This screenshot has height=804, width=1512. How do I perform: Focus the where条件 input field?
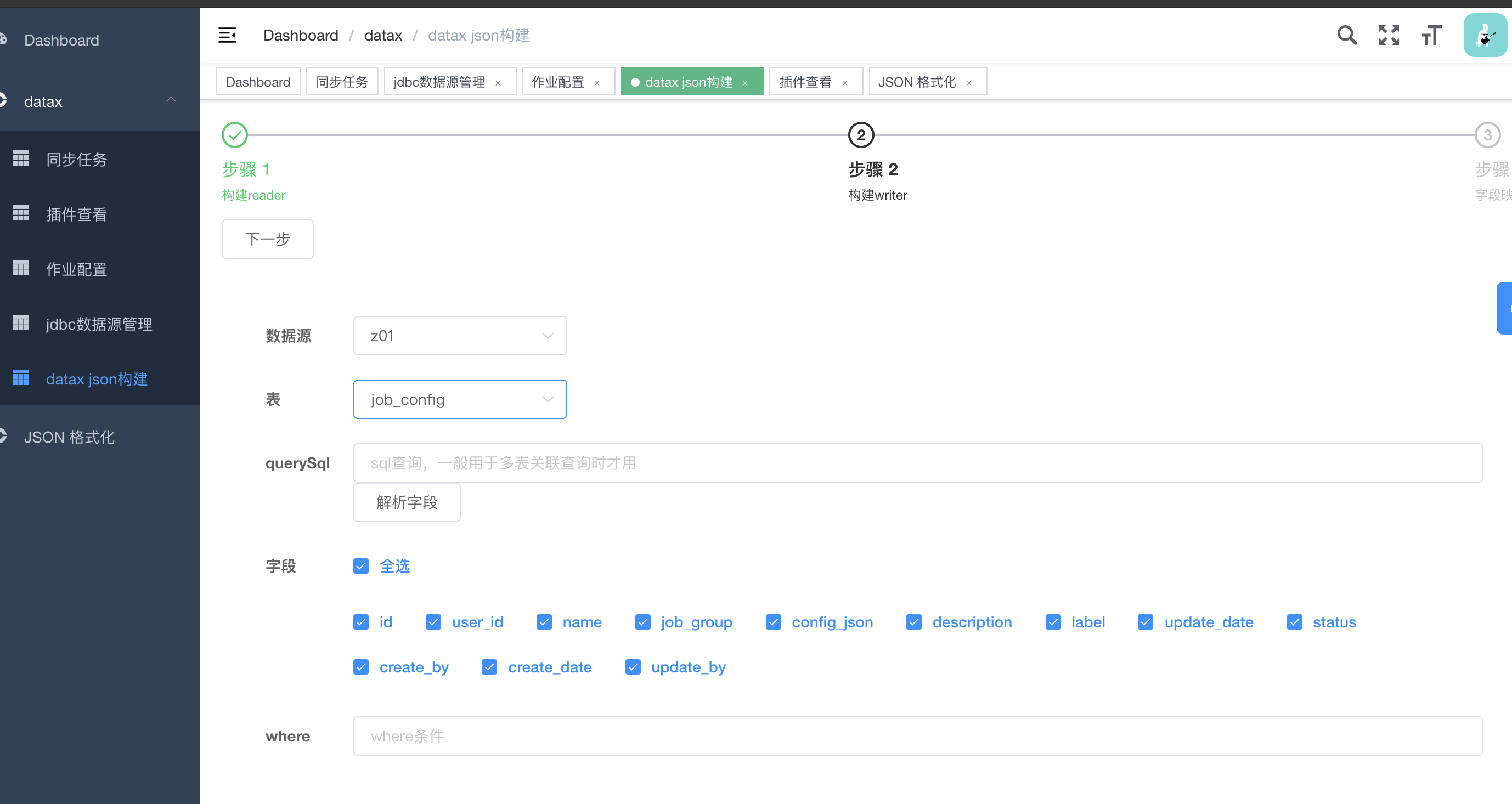click(x=917, y=736)
